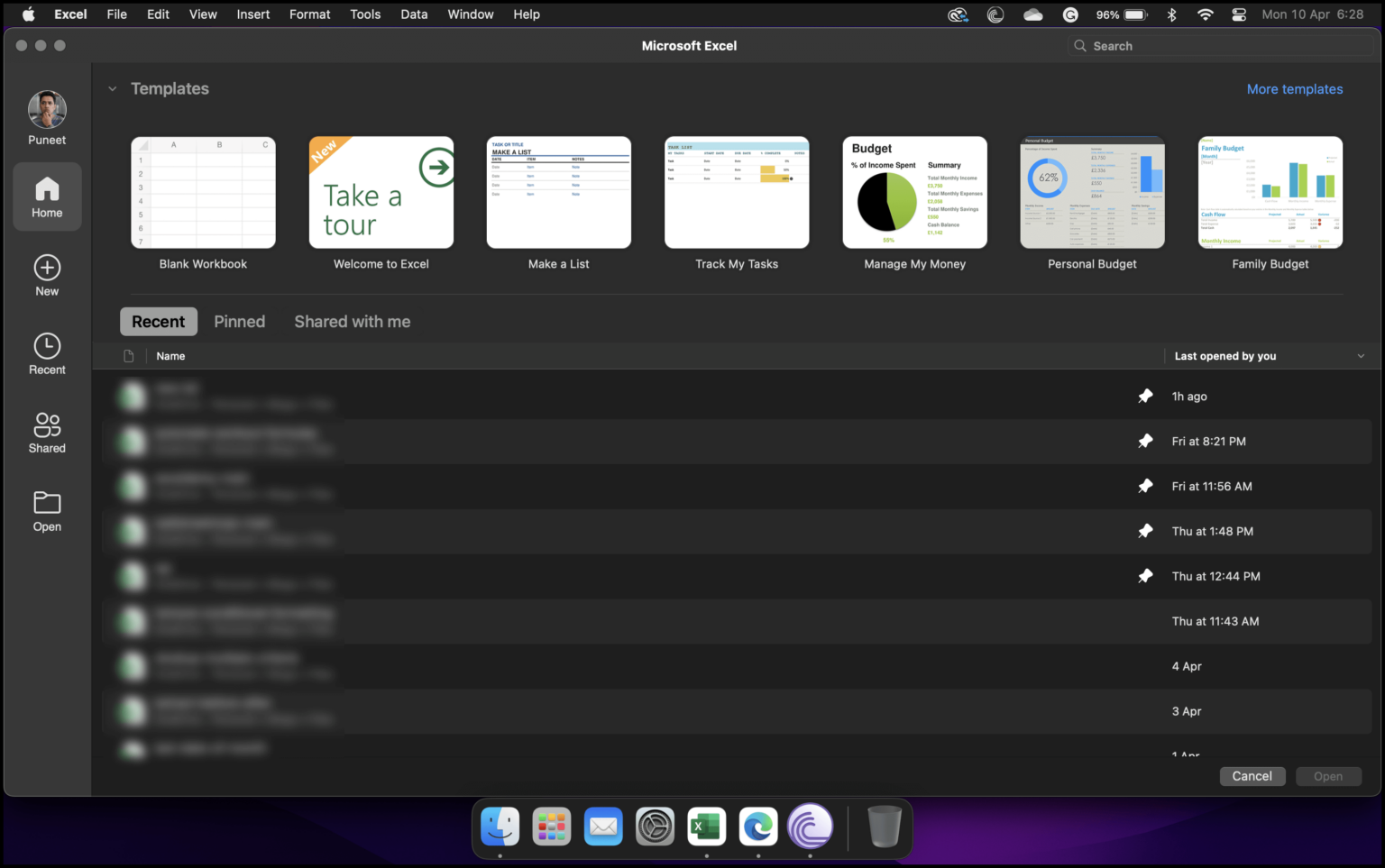
Task: Unpin the file opened Fri at 8:21 PM
Action: pos(1145,442)
